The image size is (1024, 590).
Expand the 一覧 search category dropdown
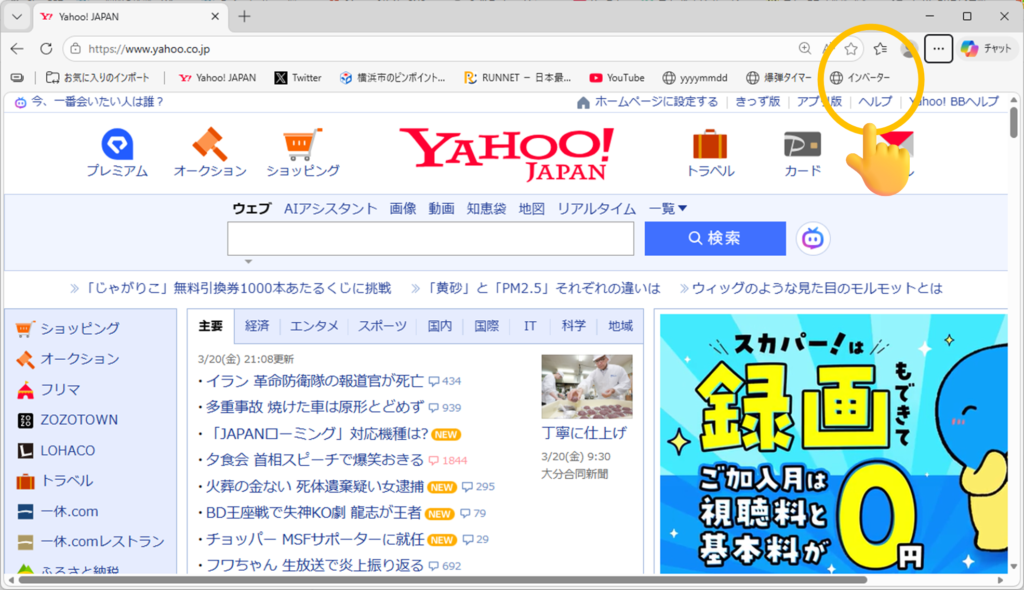coord(668,208)
